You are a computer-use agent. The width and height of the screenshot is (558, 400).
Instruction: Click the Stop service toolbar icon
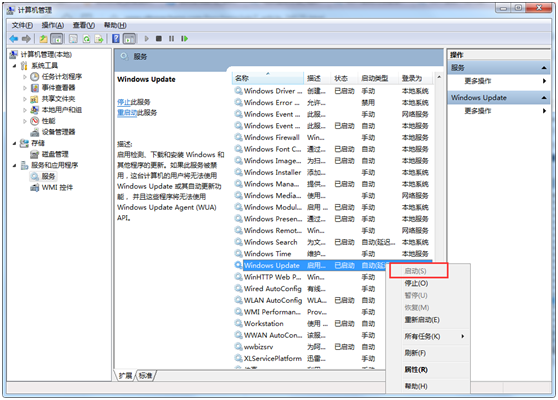coord(159,38)
